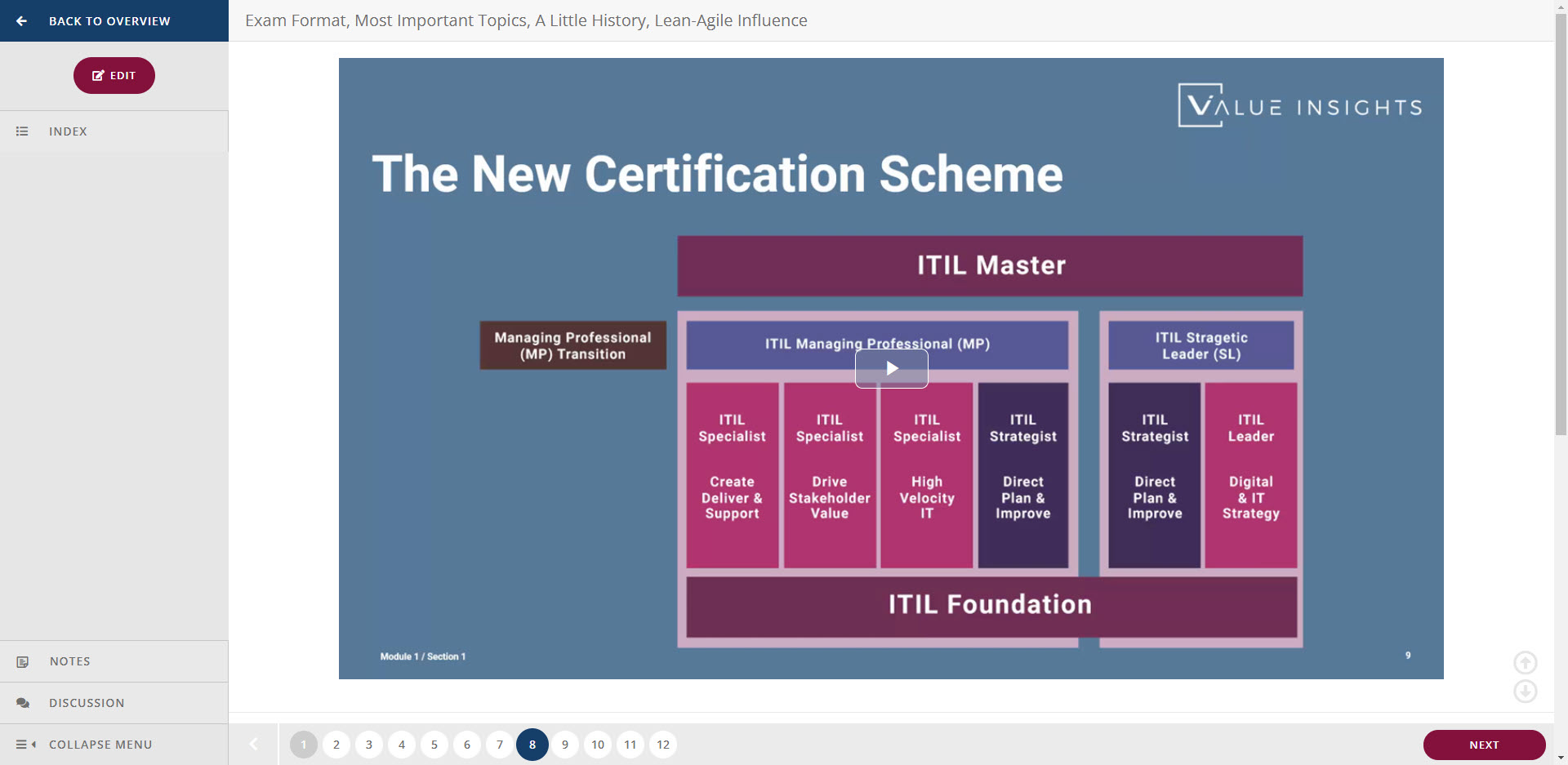
Task: Go to page 1
Action: point(304,745)
